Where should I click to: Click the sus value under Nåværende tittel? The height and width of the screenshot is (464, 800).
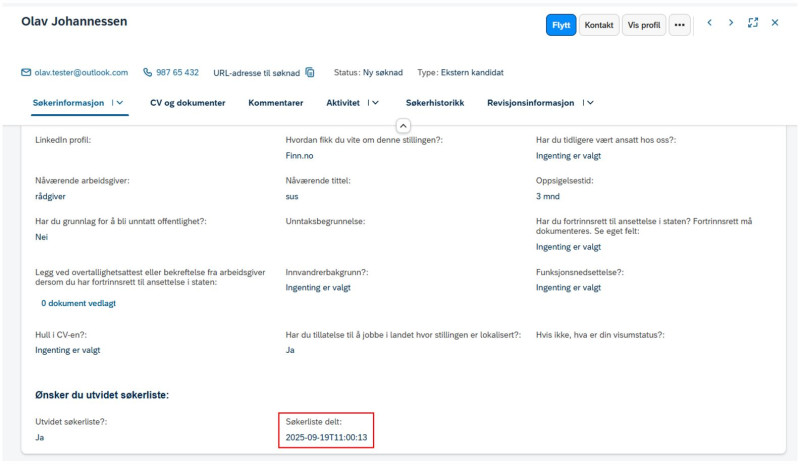[x=292, y=197]
